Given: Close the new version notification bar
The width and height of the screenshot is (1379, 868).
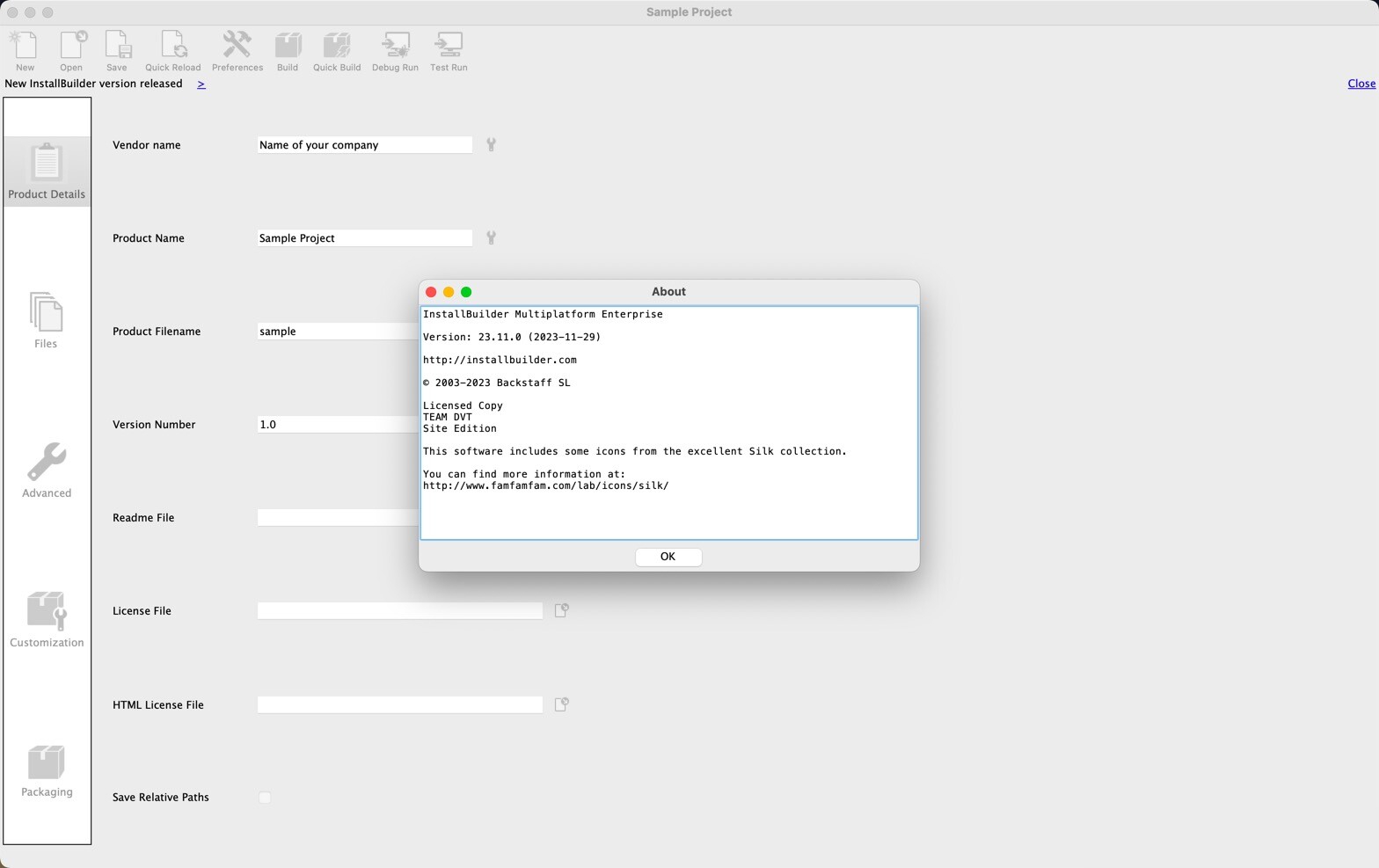Looking at the screenshot, I should (1361, 84).
